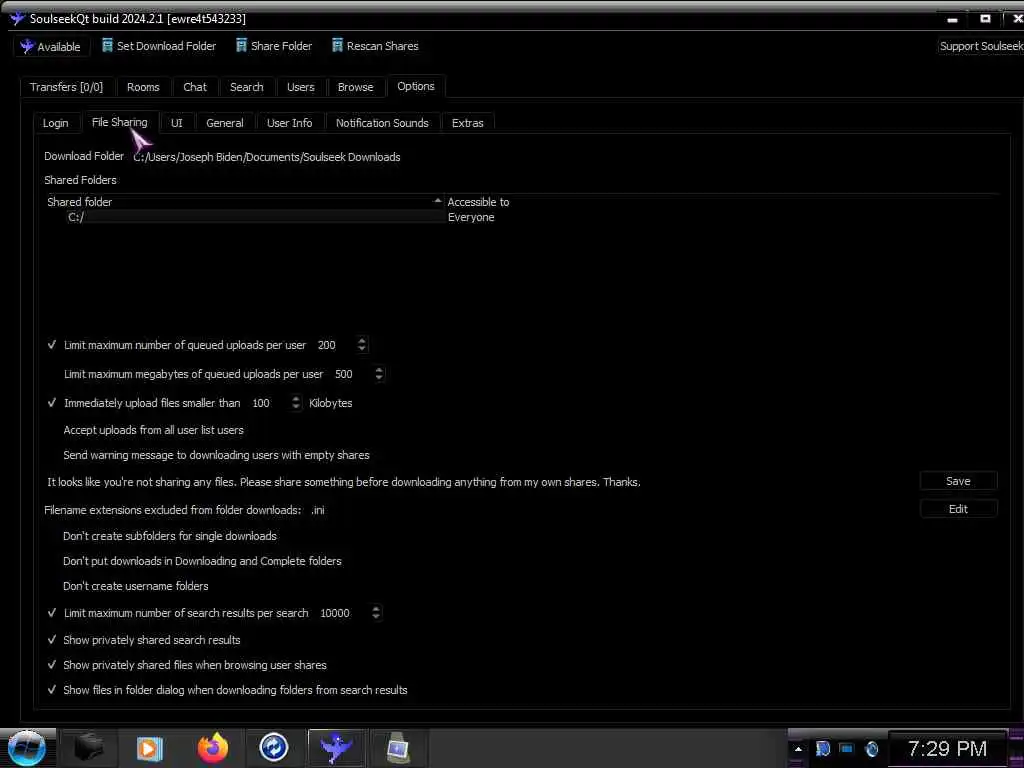Click the Available status bird icon
The width and height of the screenshot is (1024, 768).
27,46
